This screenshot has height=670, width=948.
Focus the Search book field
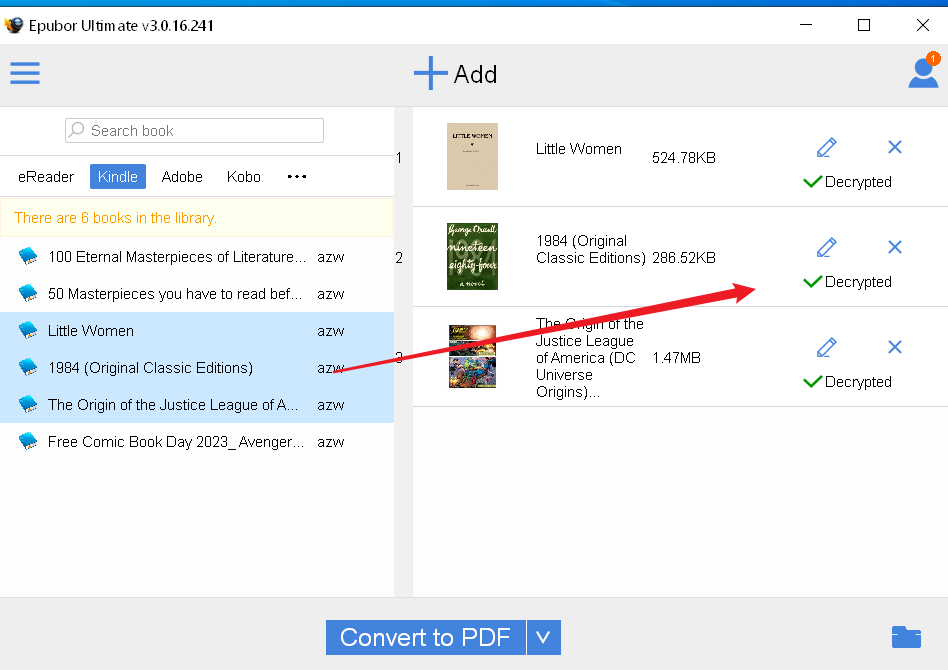194,131
